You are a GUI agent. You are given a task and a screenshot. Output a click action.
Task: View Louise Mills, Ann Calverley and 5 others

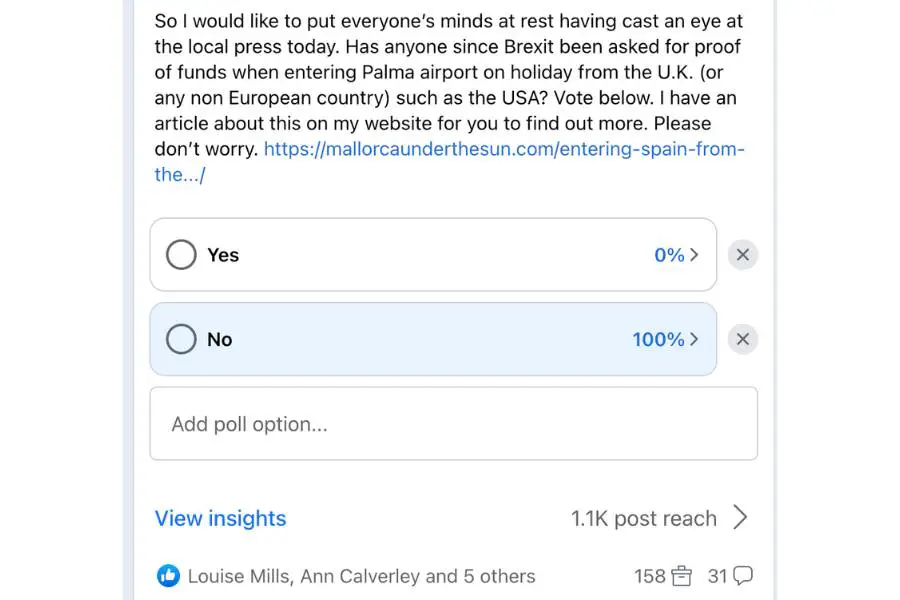click(360, 576)
